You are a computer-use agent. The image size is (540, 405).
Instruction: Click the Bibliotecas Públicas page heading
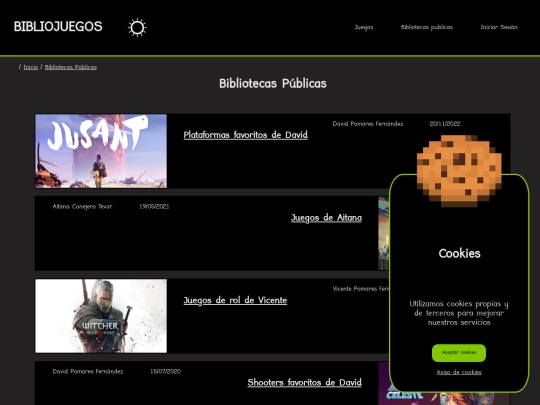click(273, 83)
